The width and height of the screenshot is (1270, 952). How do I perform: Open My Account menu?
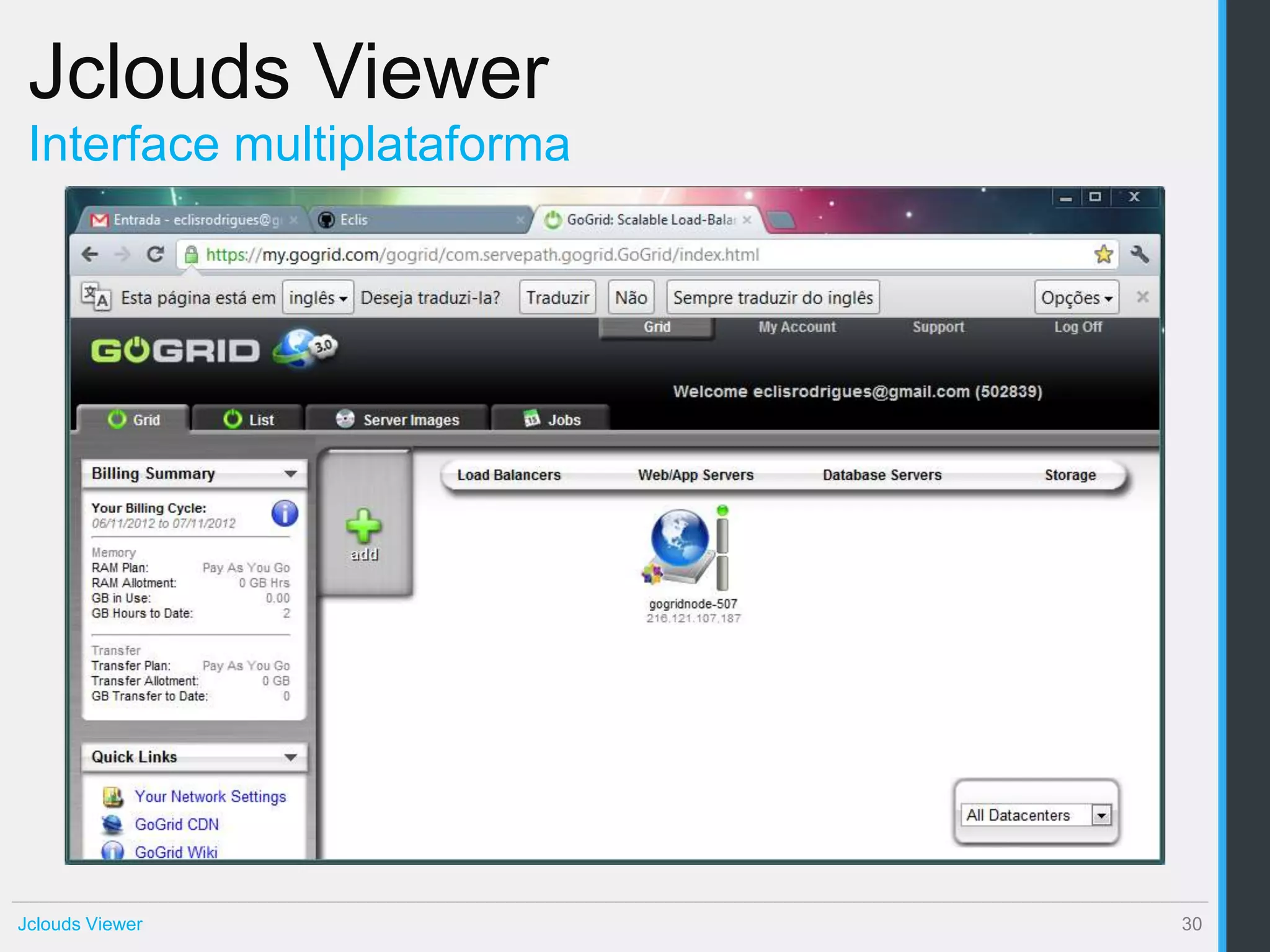[797, 327]
